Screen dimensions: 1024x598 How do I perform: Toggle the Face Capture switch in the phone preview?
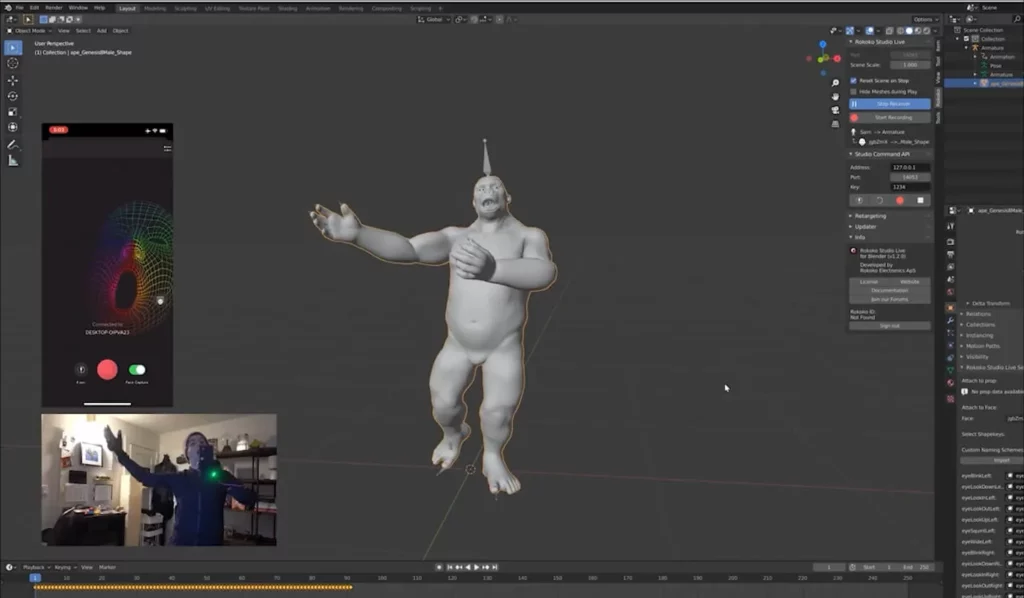138,370
